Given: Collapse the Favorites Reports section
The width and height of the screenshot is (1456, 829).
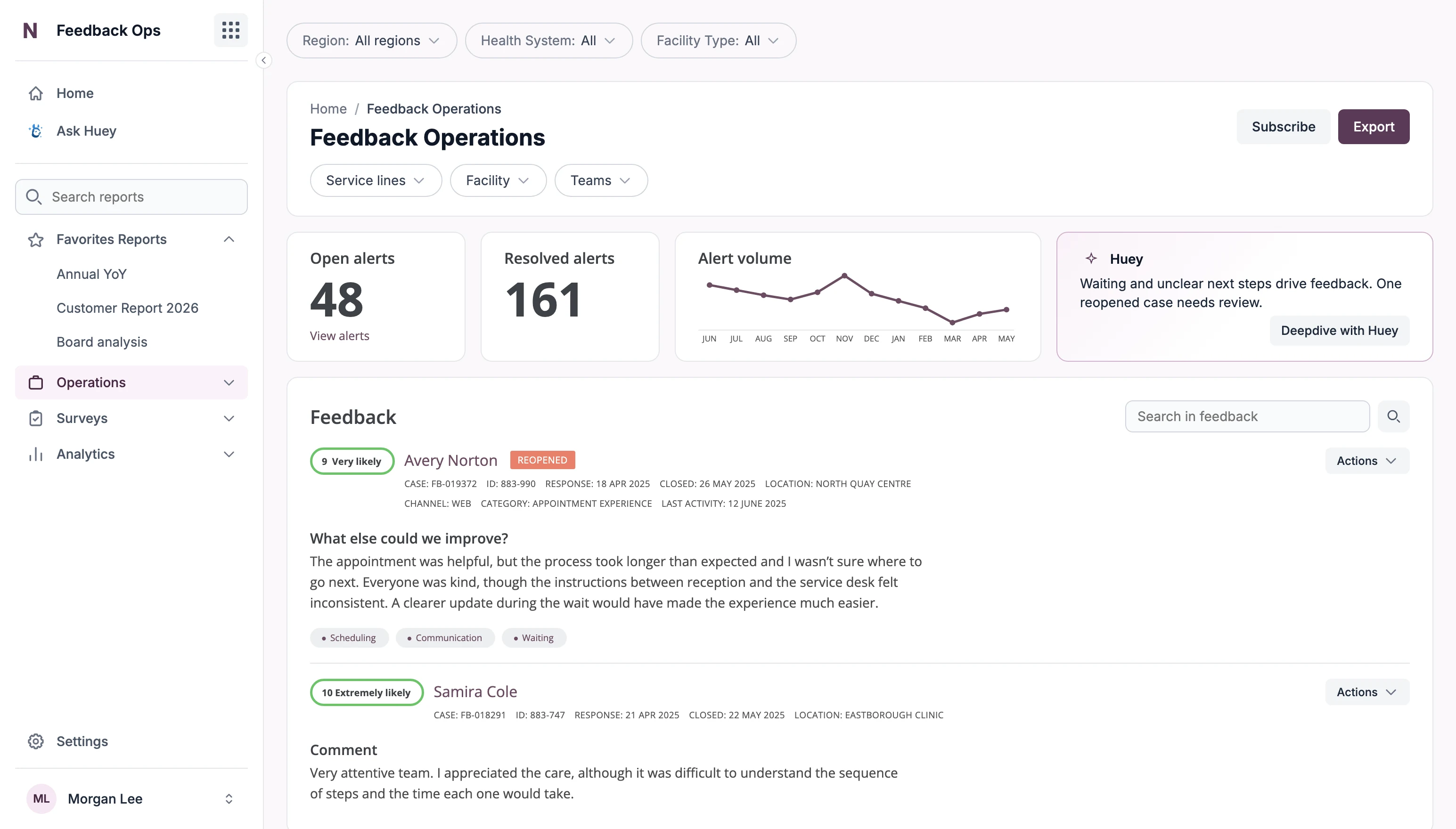Looking at the screenshot, I should click(x=229, y=240).
